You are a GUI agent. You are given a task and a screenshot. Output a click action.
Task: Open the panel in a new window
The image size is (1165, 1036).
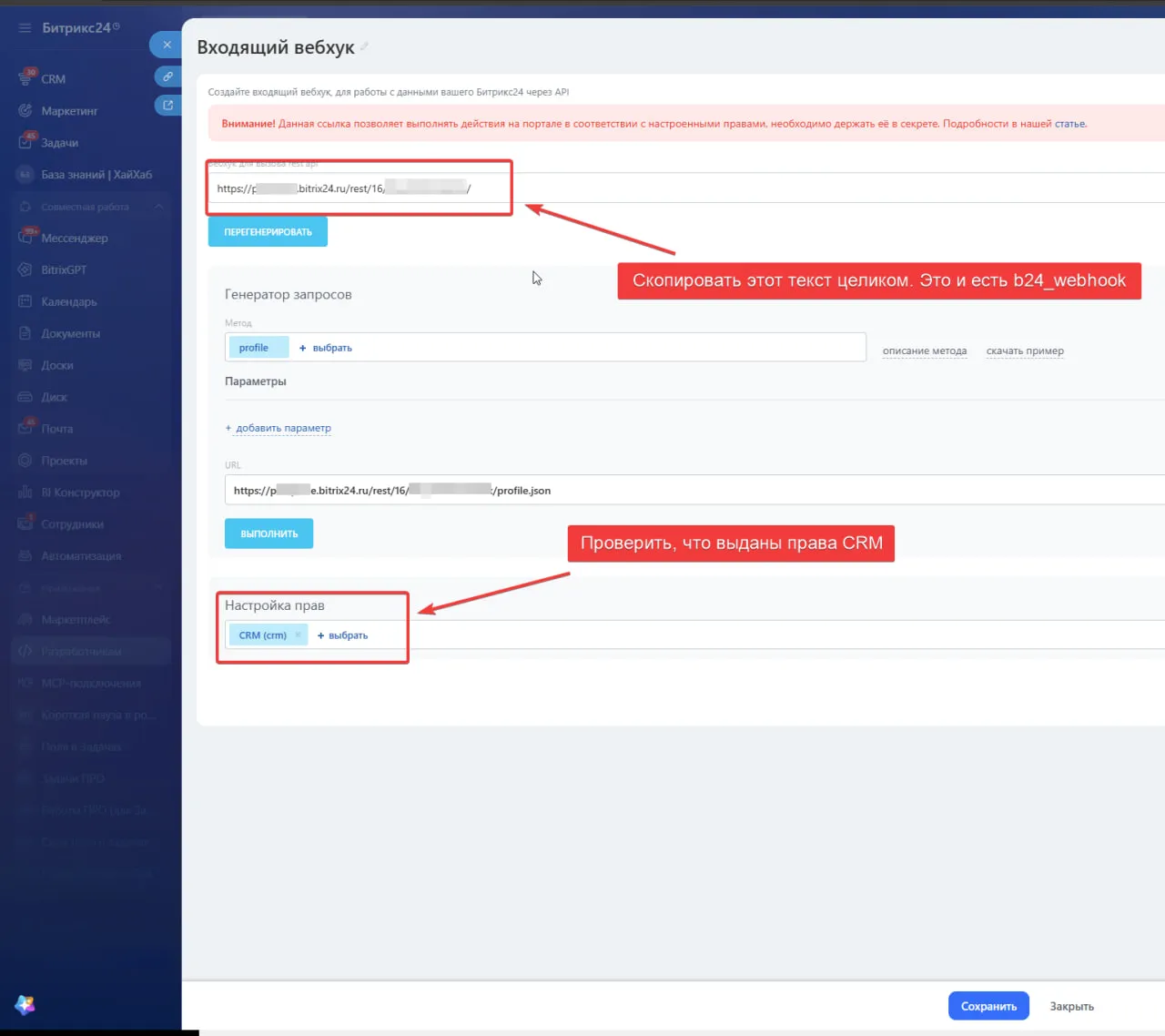(x=167, y=106)
